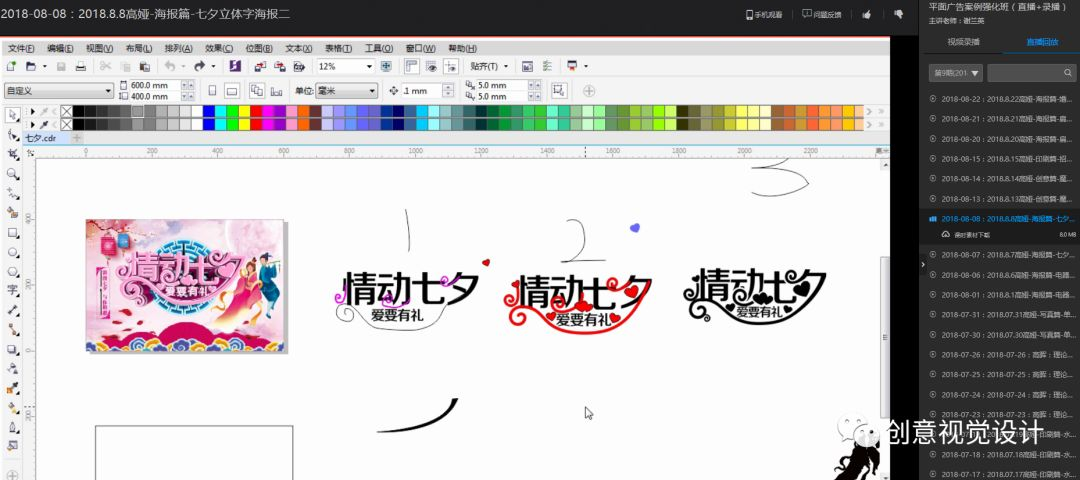Click 问题反馈 feedback link
Image resolution: width=1080 pixels, height=480 pixels.
point(822,14)
